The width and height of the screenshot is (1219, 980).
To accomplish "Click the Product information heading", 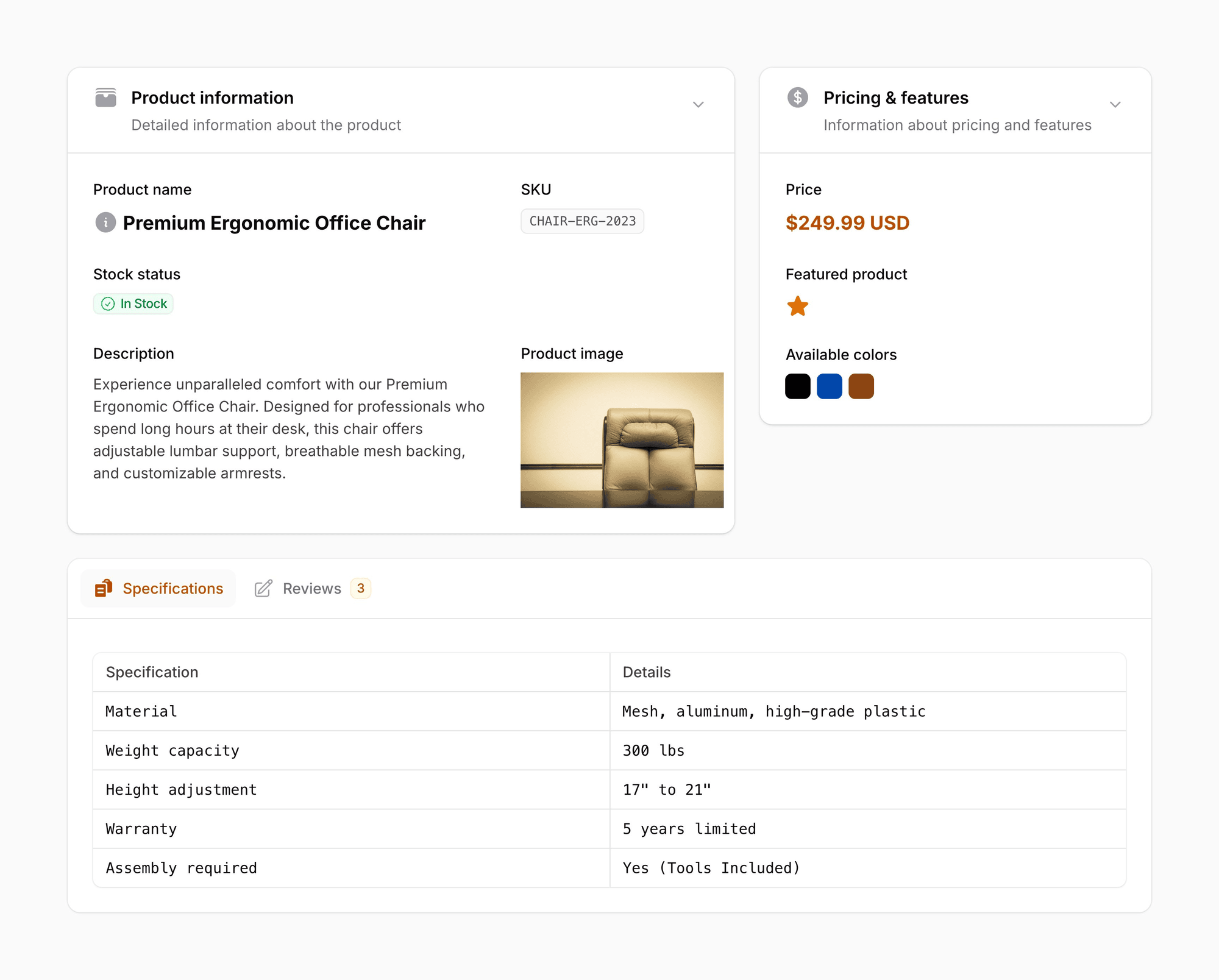I will tap(212, 98).
